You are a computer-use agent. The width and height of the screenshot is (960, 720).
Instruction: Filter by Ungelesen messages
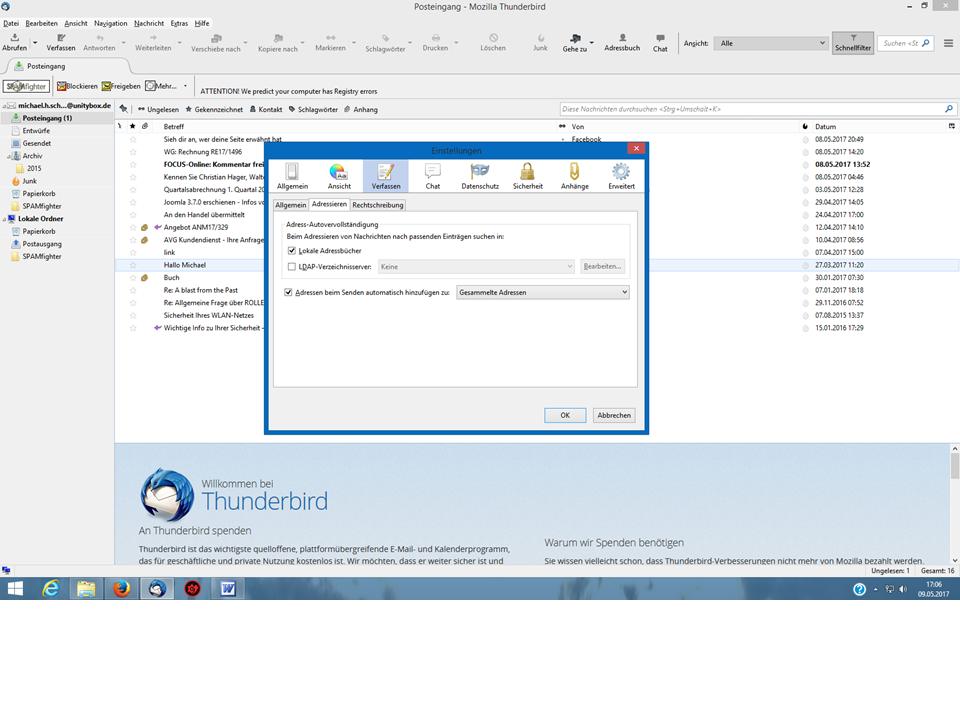(158, 110)
